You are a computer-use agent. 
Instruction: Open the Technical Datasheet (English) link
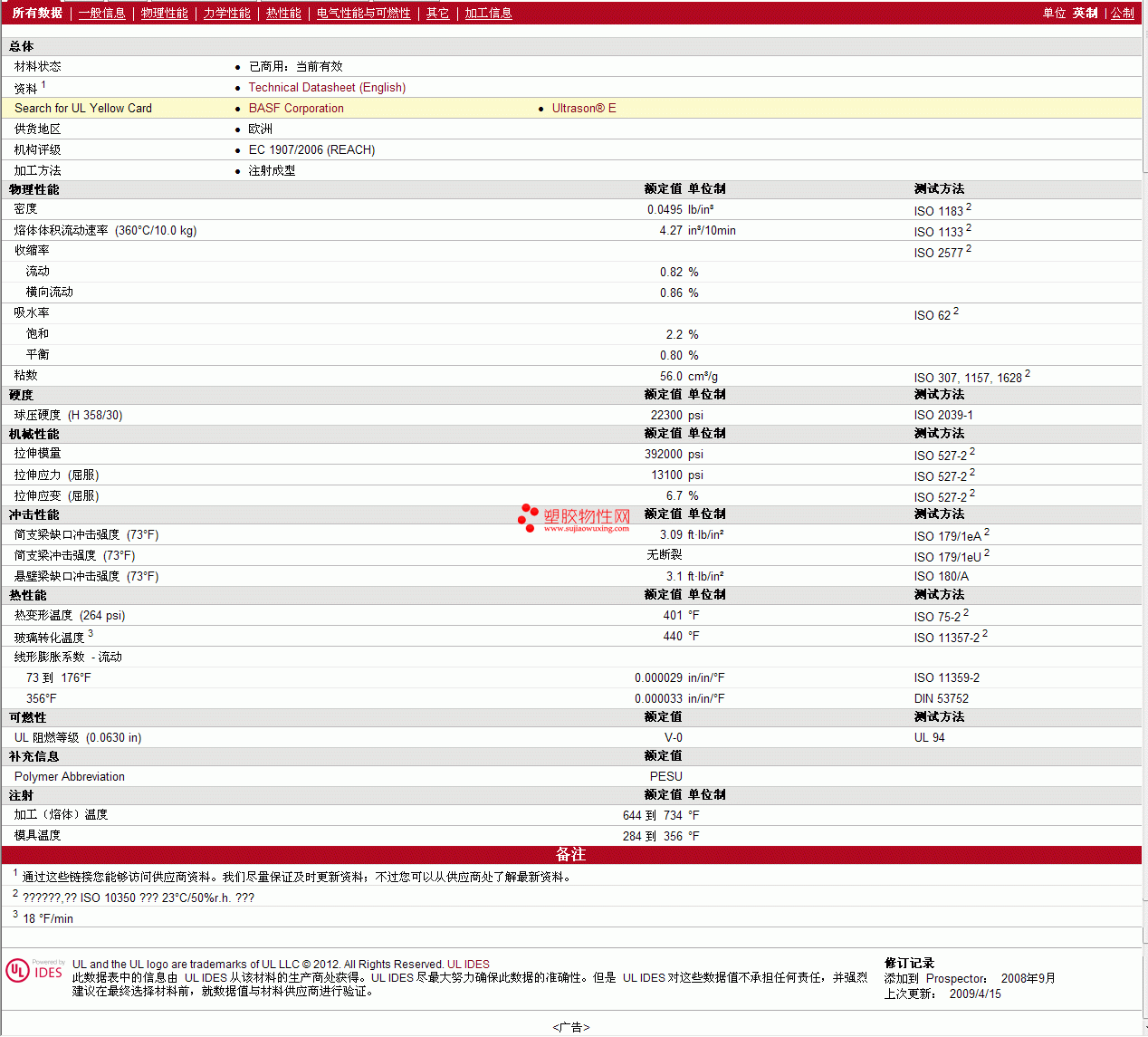coord(327,87)
